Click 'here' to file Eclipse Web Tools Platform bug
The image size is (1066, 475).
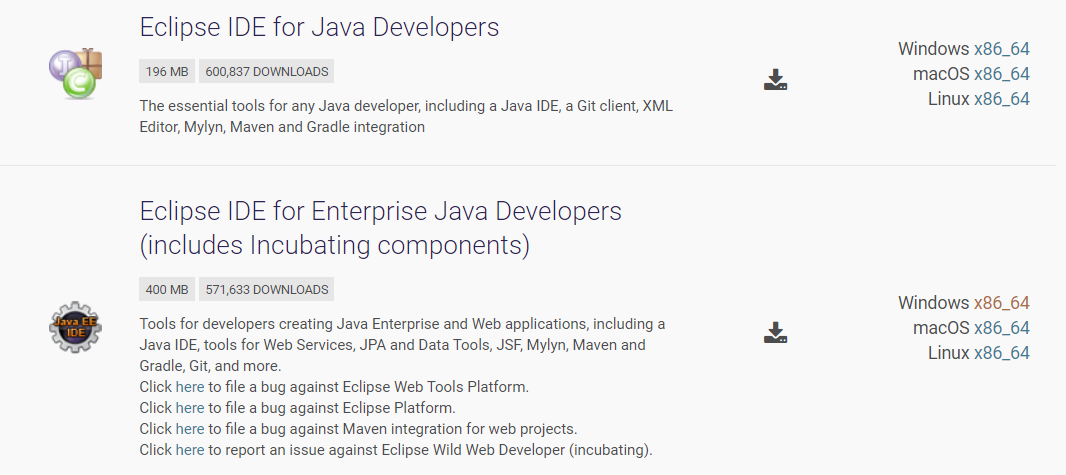pos(190,387)
